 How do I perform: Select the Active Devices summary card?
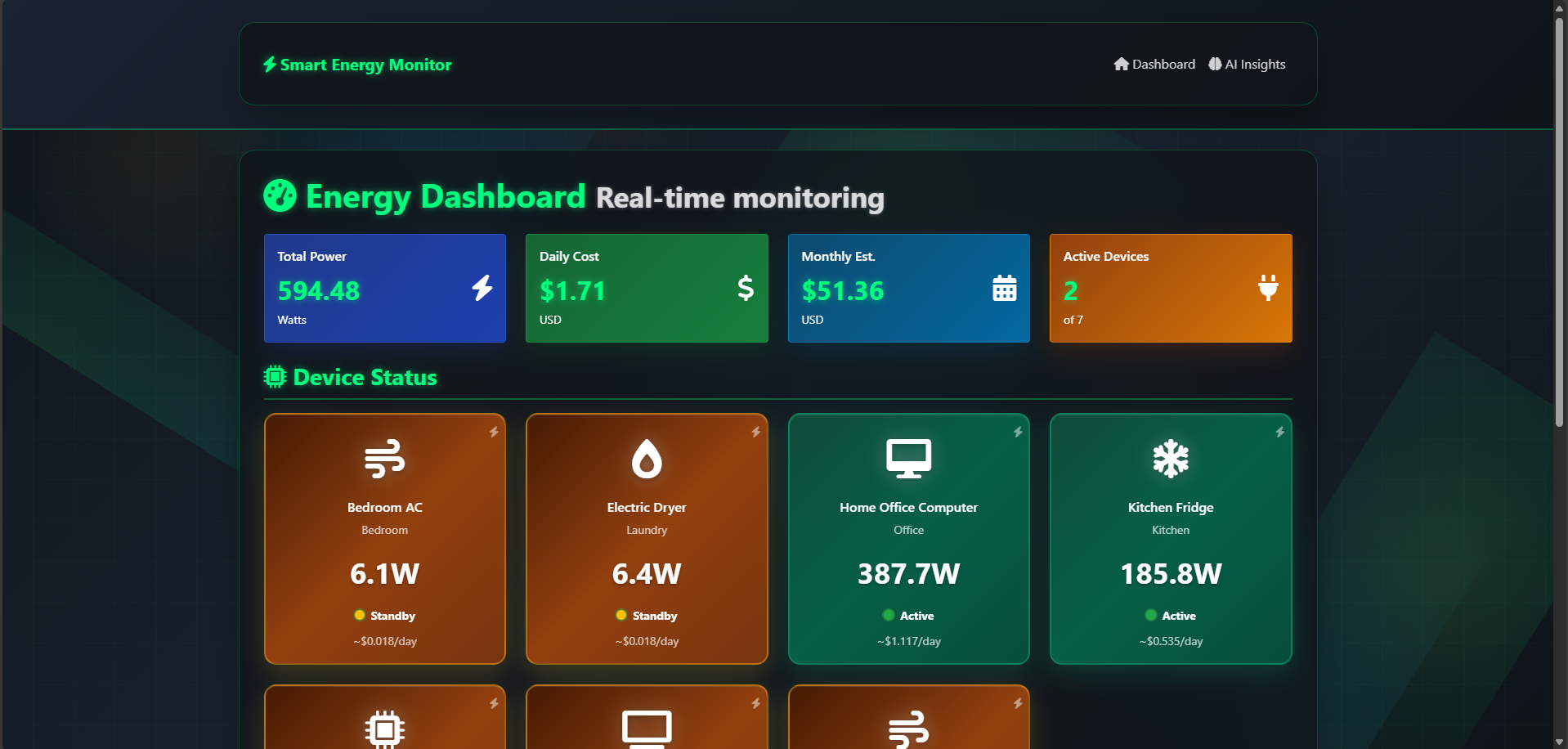(1171, 288)
